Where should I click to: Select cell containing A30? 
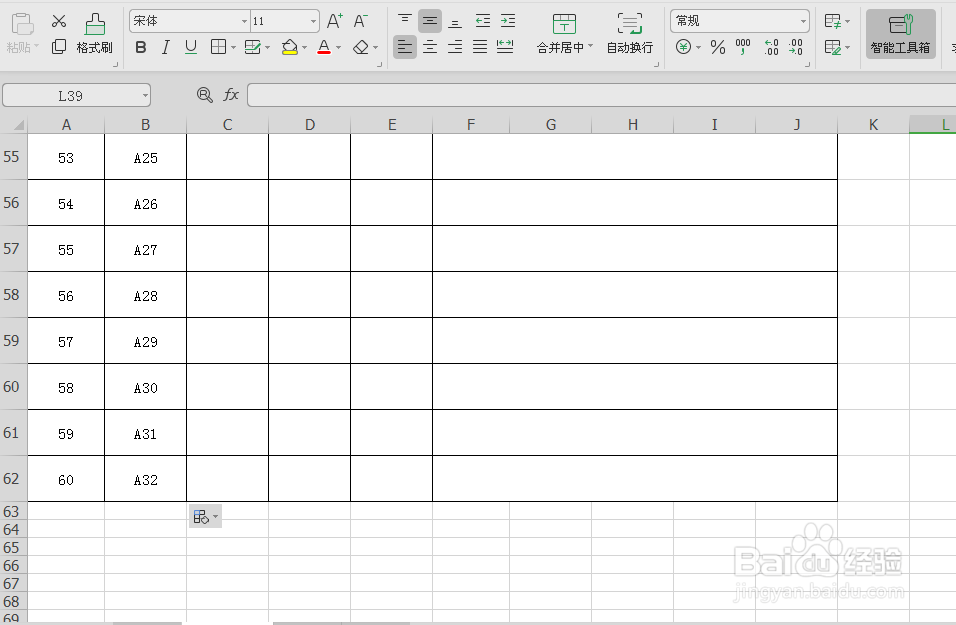tap(146, 388)
